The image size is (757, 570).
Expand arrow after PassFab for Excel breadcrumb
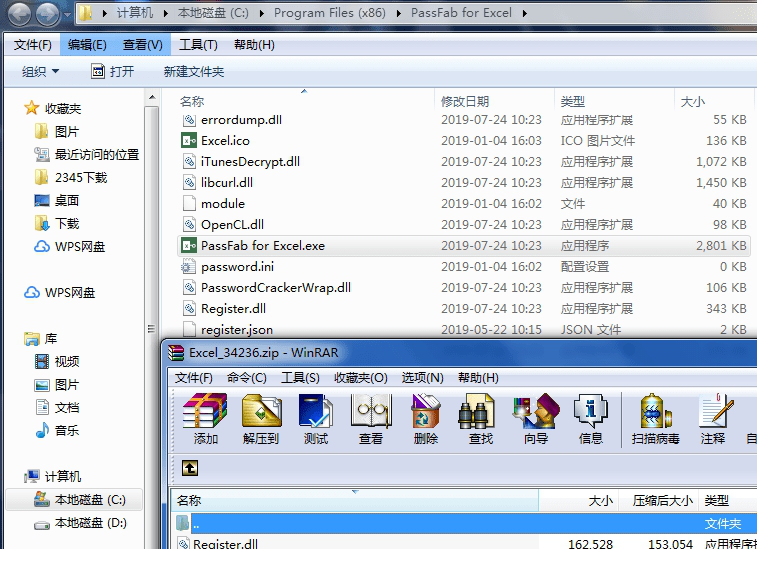525,14
